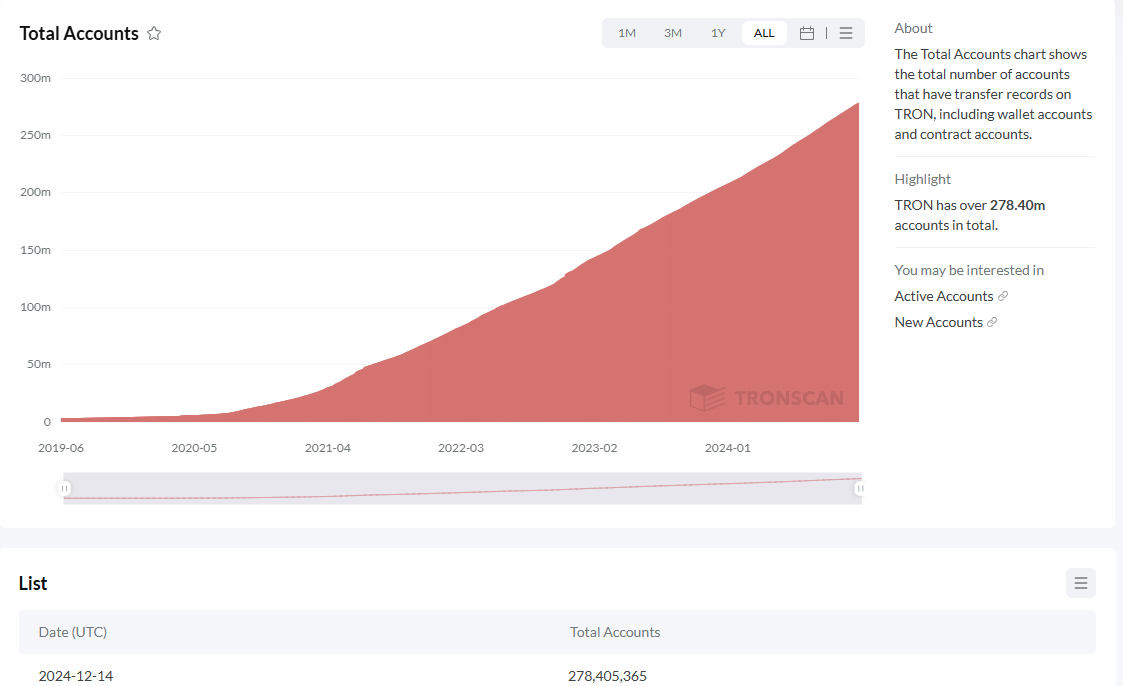Open the Active Accounts link
Image resolution: width=1123 pixels, height=686 pixels.
tap(943, 296)
